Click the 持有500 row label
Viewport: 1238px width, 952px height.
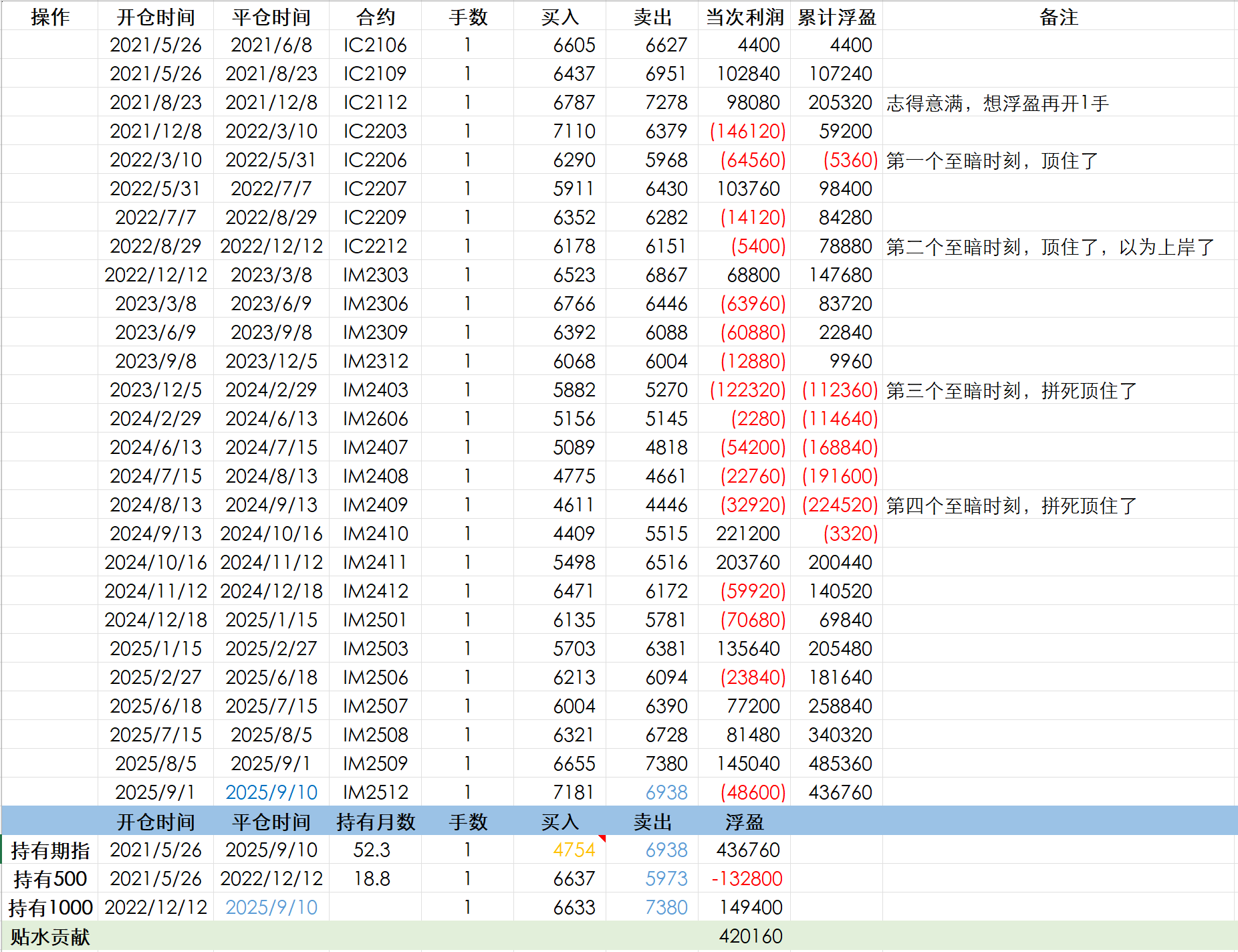(50, 879)
